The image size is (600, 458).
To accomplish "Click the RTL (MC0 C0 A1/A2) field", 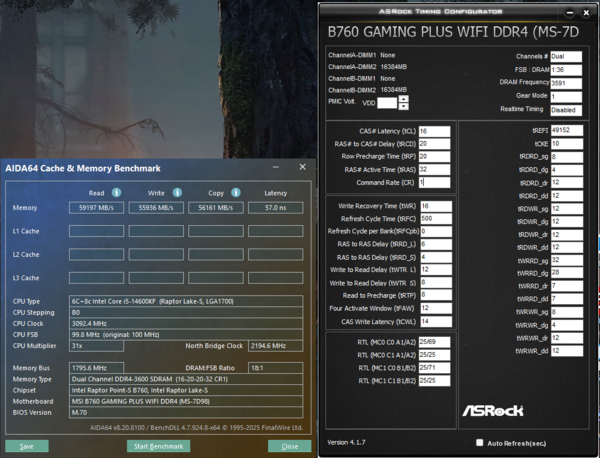I will pyautogui.click(x=434, y=342).
